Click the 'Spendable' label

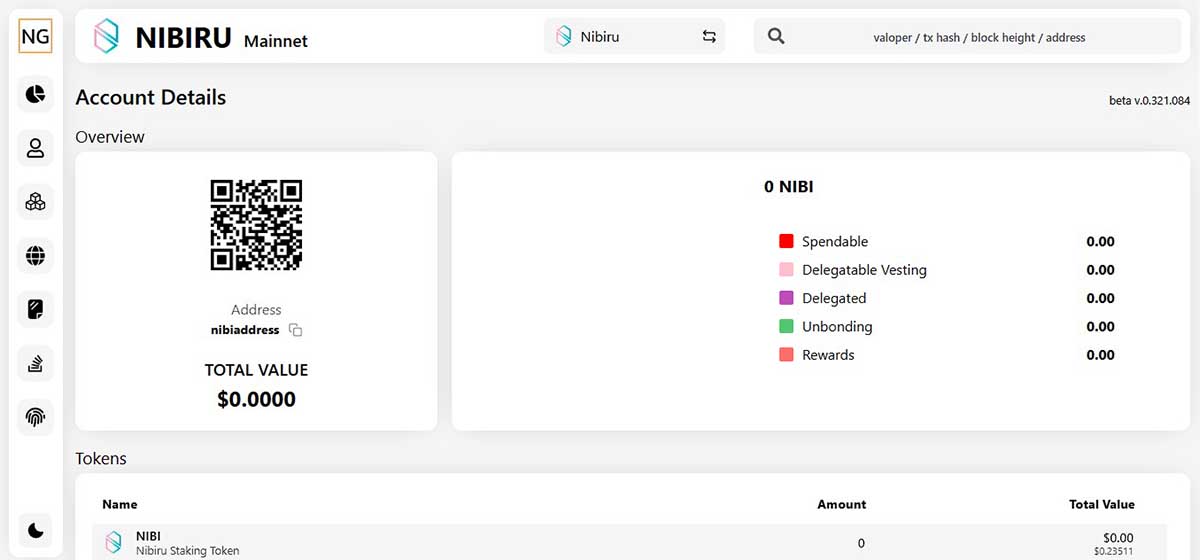point(835,242)
